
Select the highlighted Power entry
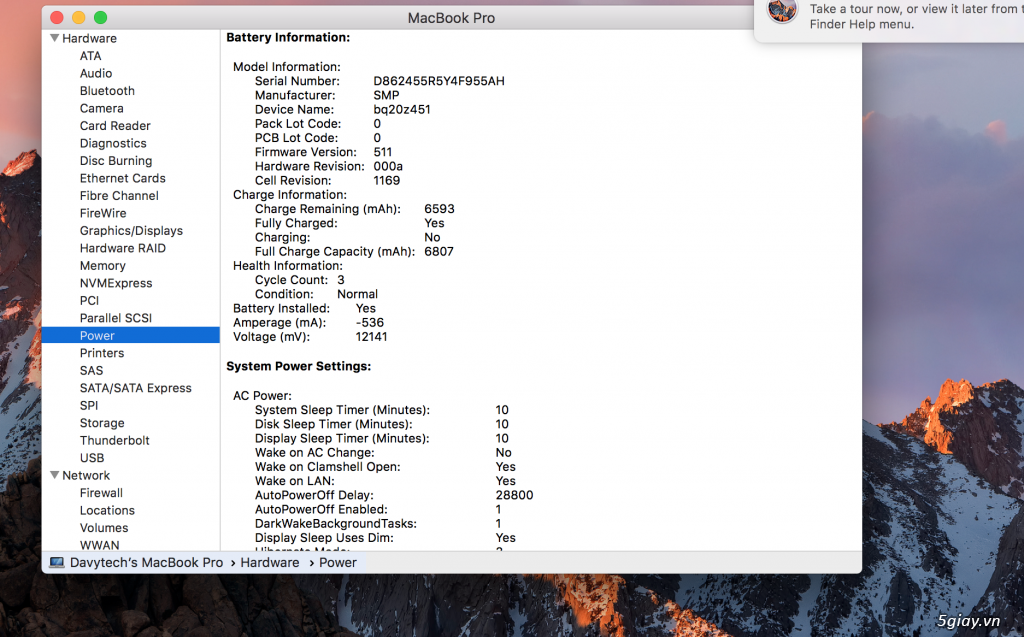131,335
